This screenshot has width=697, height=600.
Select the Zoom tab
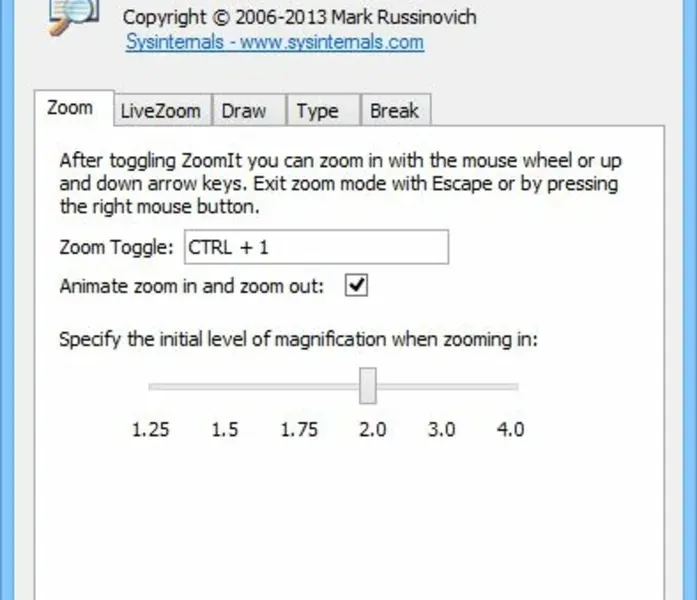click(x=70, y=109)
